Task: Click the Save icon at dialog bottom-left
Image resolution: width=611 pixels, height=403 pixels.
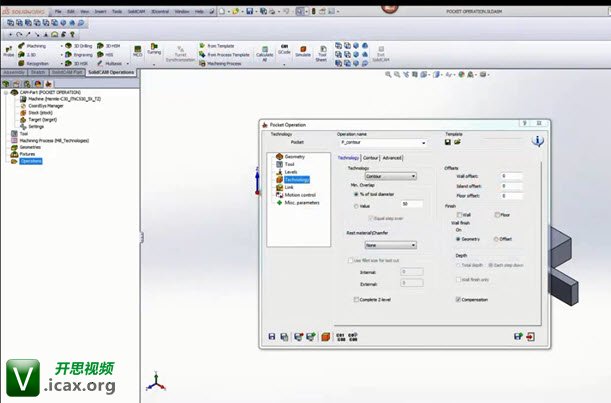Action: (272, 337)
